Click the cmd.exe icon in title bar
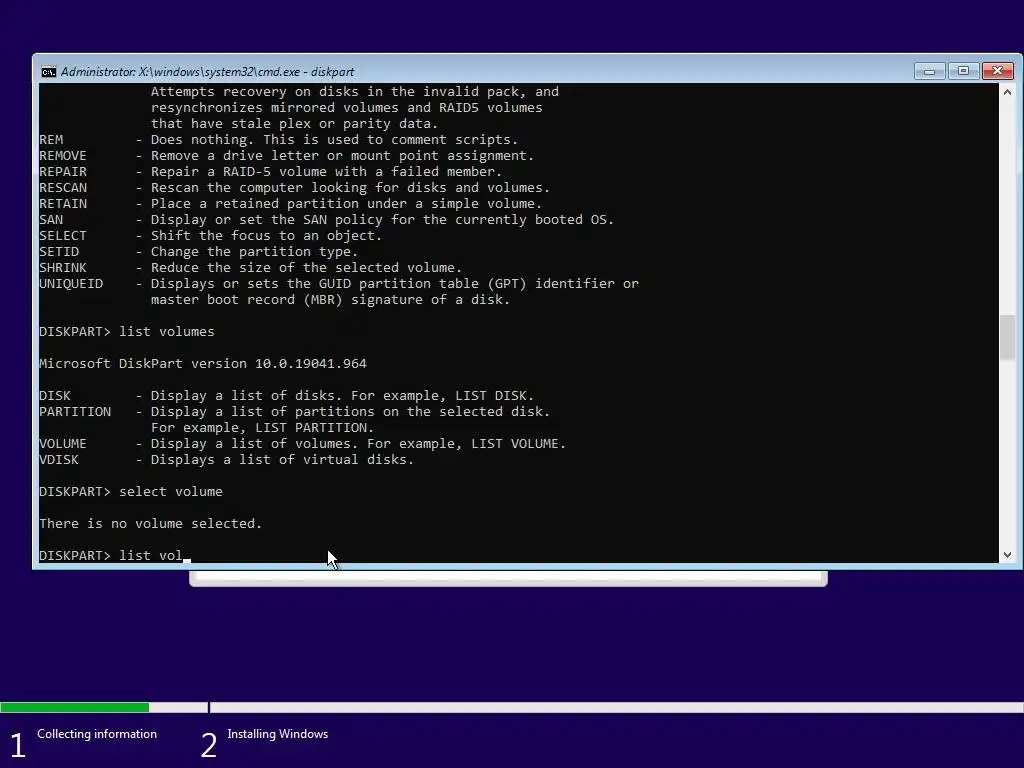 pyautogui.click(x=48, y=72)
